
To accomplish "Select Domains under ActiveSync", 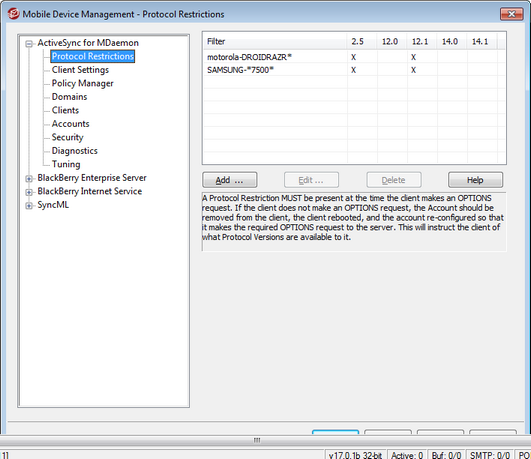I will 69,97.
